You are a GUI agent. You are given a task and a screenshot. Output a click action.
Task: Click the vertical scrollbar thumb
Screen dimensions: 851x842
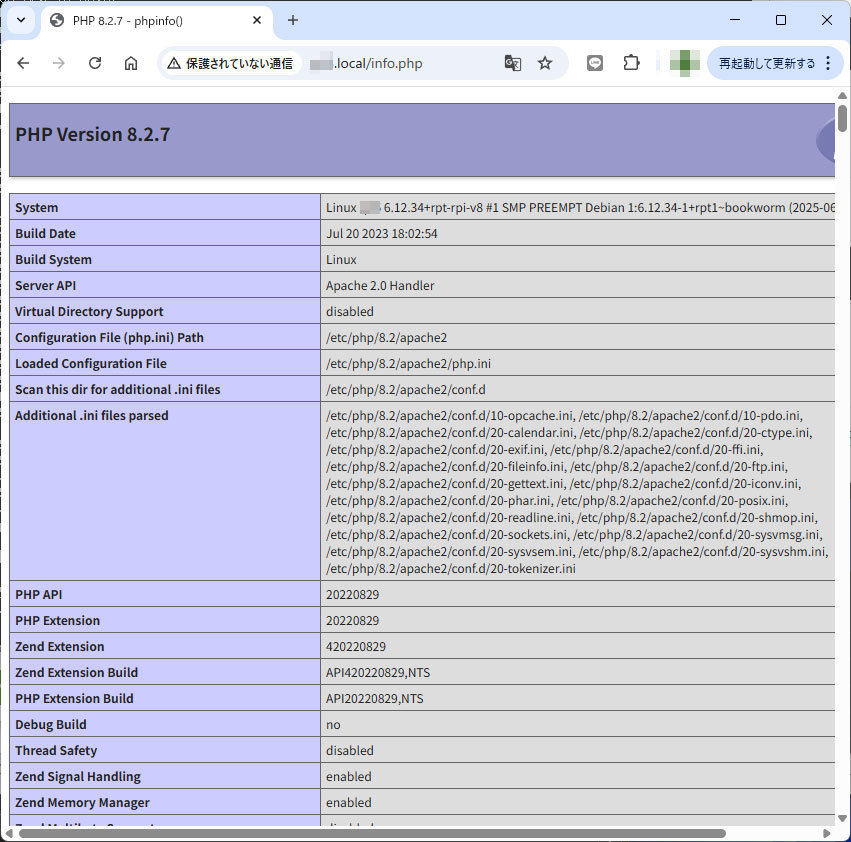(842, 118)
